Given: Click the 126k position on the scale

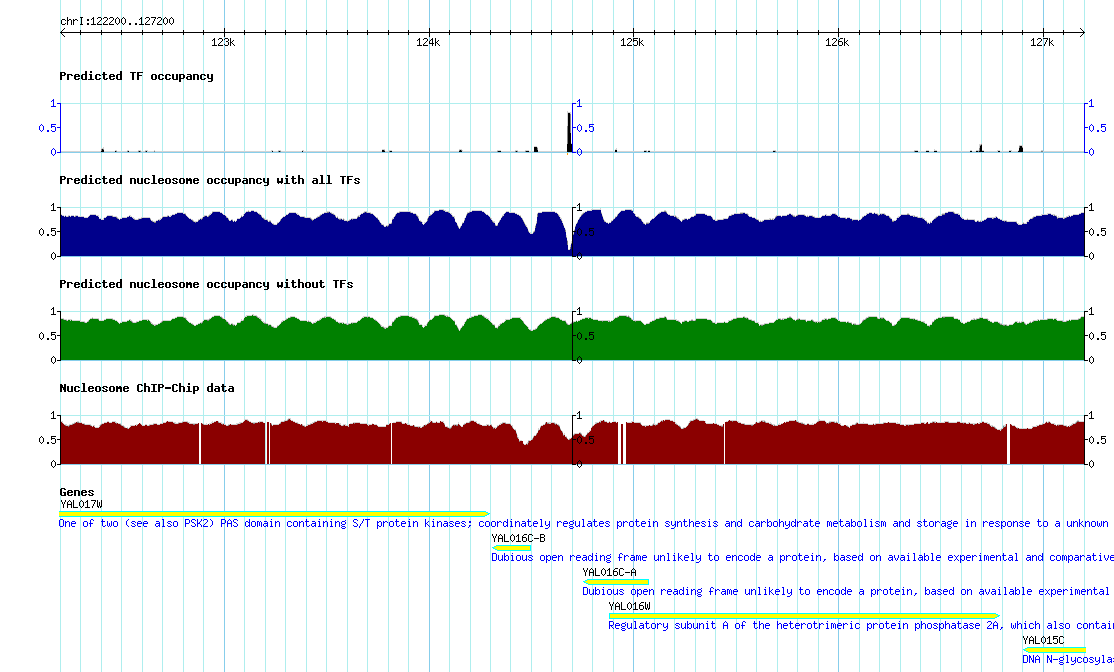Looking at the screenshot, I should tap(837, 43).
